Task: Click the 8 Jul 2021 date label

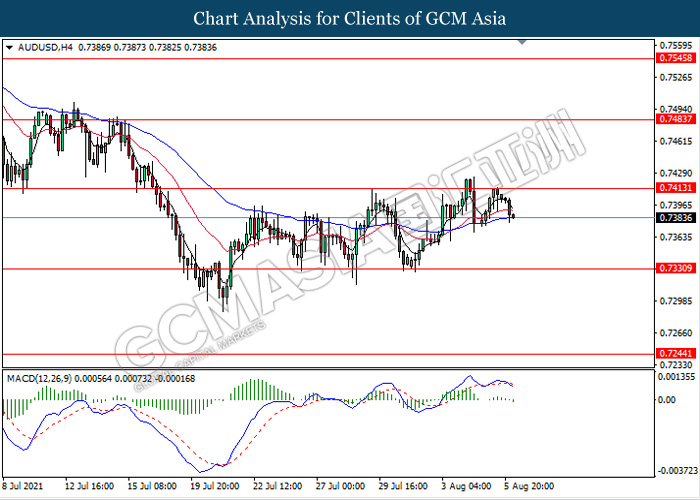Action: tap(23, 486)
